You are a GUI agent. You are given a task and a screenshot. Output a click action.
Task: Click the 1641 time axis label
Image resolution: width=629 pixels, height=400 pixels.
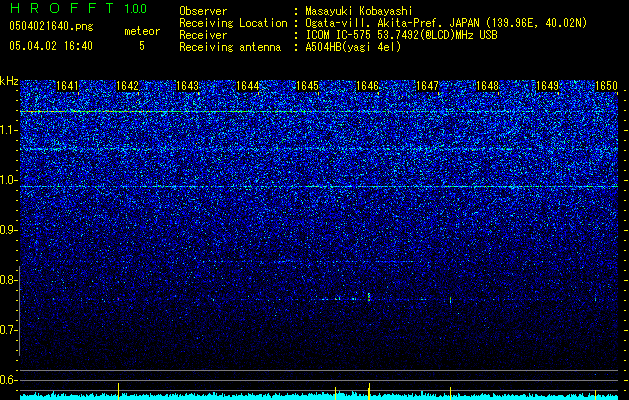coord(67,86)
